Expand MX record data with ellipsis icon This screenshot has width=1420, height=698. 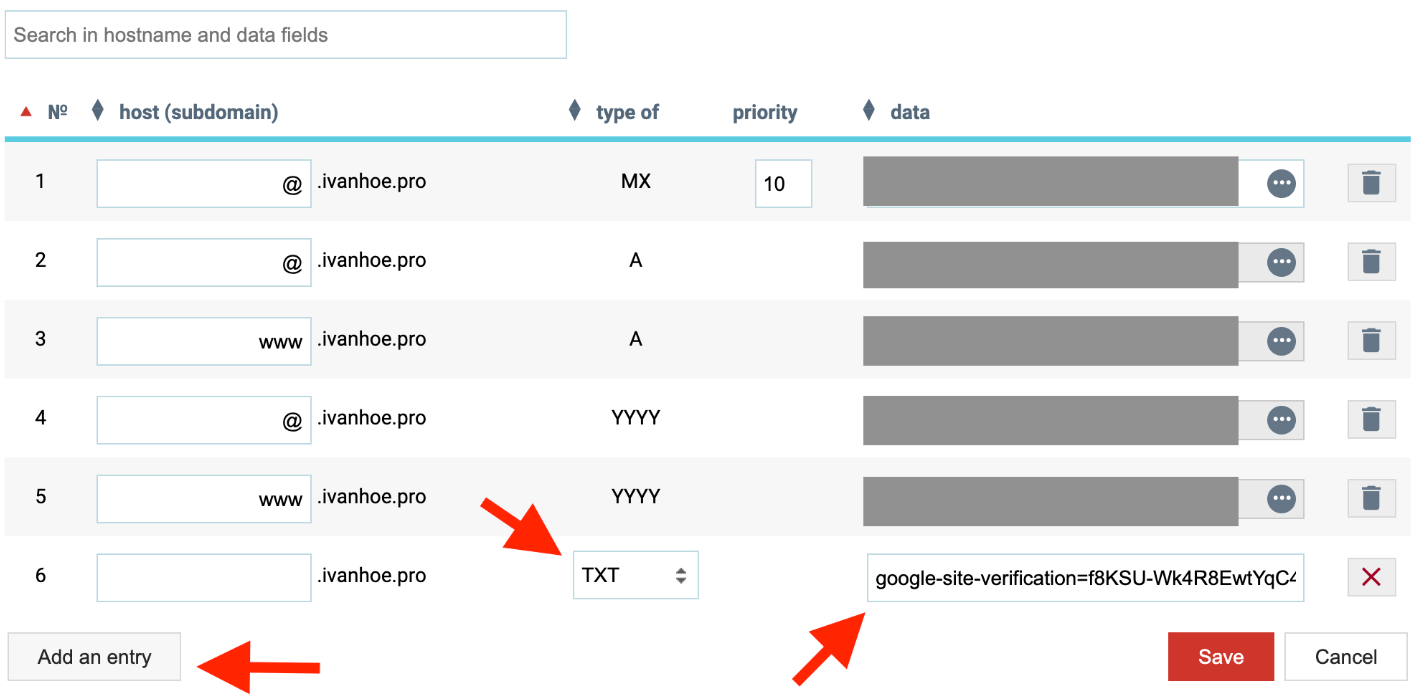[1281, 183]
